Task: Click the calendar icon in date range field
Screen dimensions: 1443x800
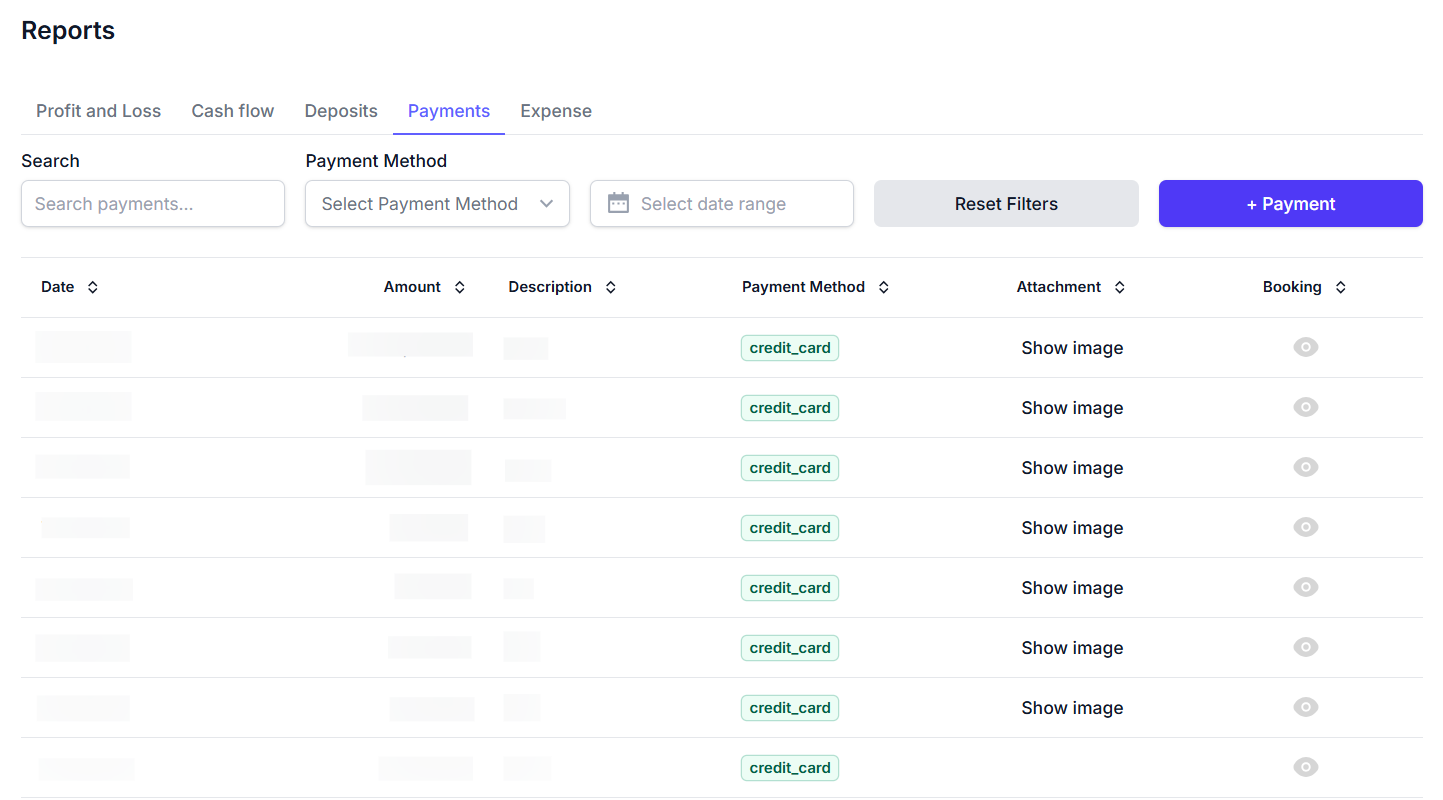Action: click(618, 203)
